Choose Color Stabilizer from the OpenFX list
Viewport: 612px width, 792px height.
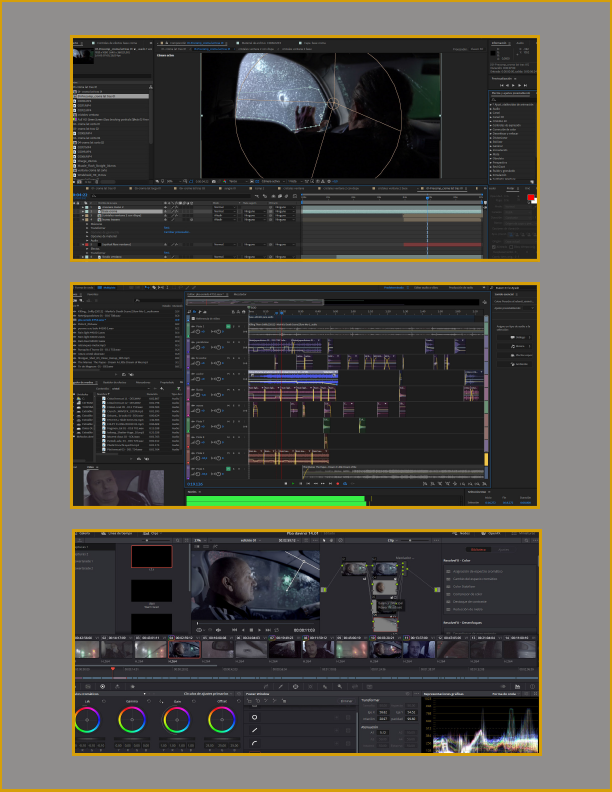pyautogui.click(x=464, y=586)
